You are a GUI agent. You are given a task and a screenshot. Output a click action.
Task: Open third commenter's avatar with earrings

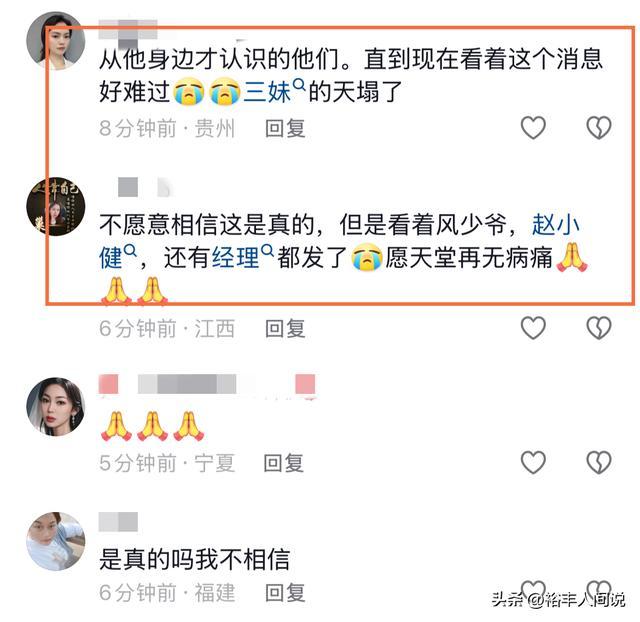[56, 407]
